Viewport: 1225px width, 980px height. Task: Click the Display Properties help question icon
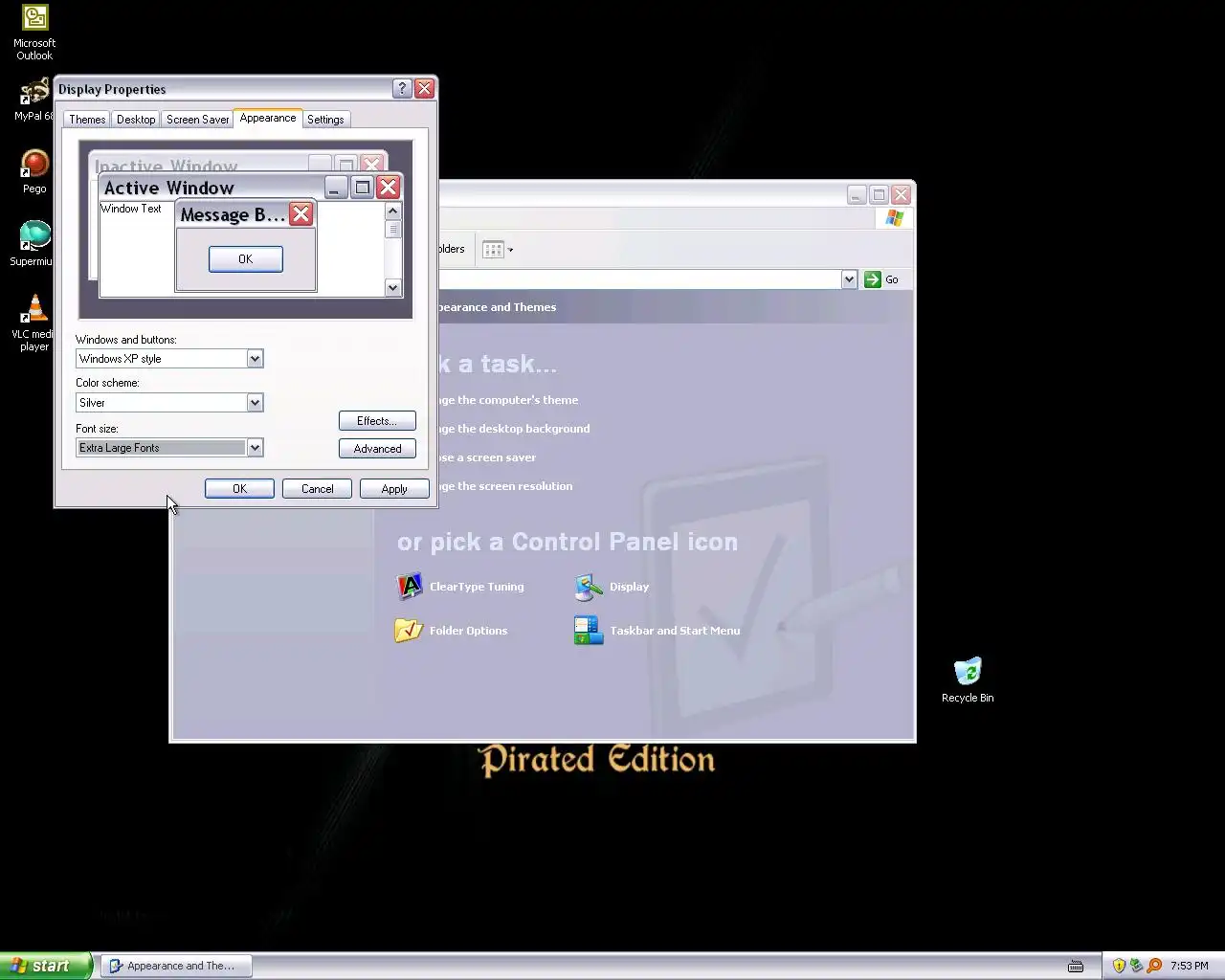pyautogui.click(x=402, y=89)
